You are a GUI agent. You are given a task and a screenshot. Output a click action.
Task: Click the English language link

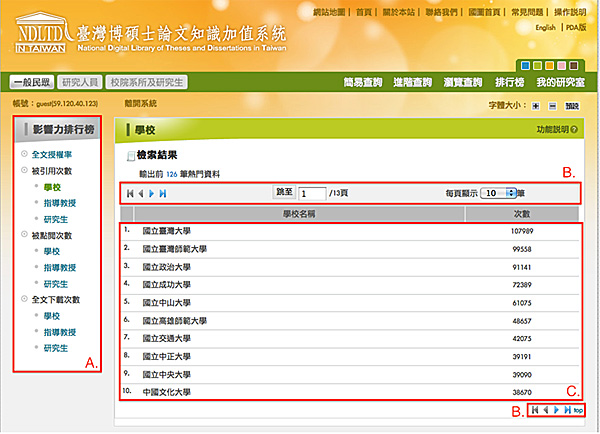[x=545, y=28]
